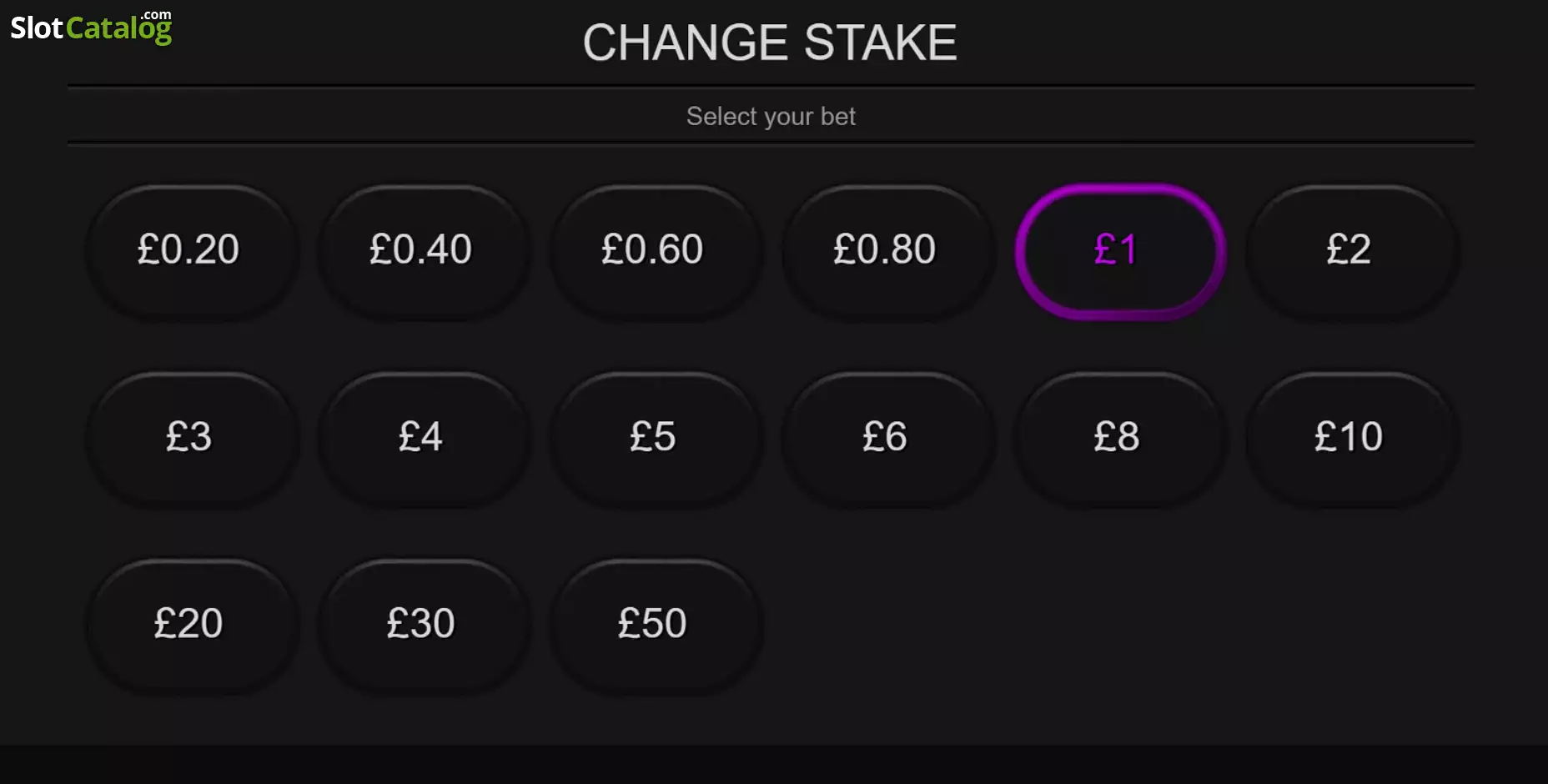The height and width of the screenshot is (784, 1548).
Task: Click the highlighted £1 stake
Action: click(1117, 250)
